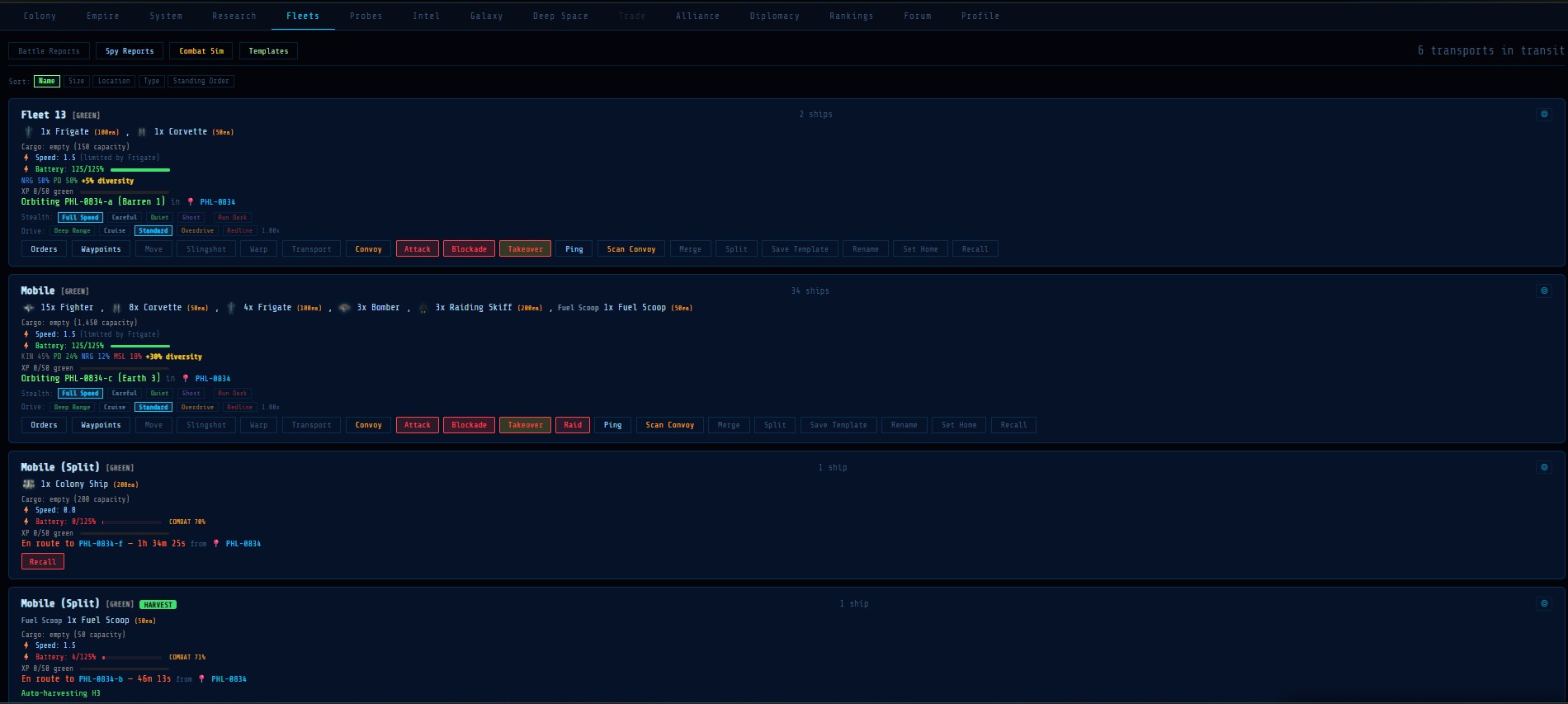1568x704 pixels.
Task: Click Colony Ship fleet battery bar
Action: (133, 522)
